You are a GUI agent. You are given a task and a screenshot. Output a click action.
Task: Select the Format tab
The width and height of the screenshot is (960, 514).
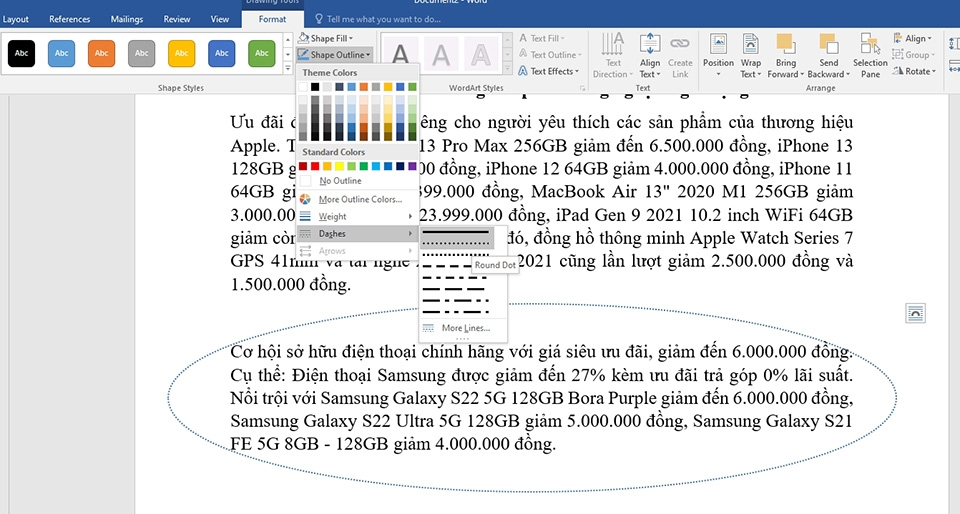coord(272,19)
